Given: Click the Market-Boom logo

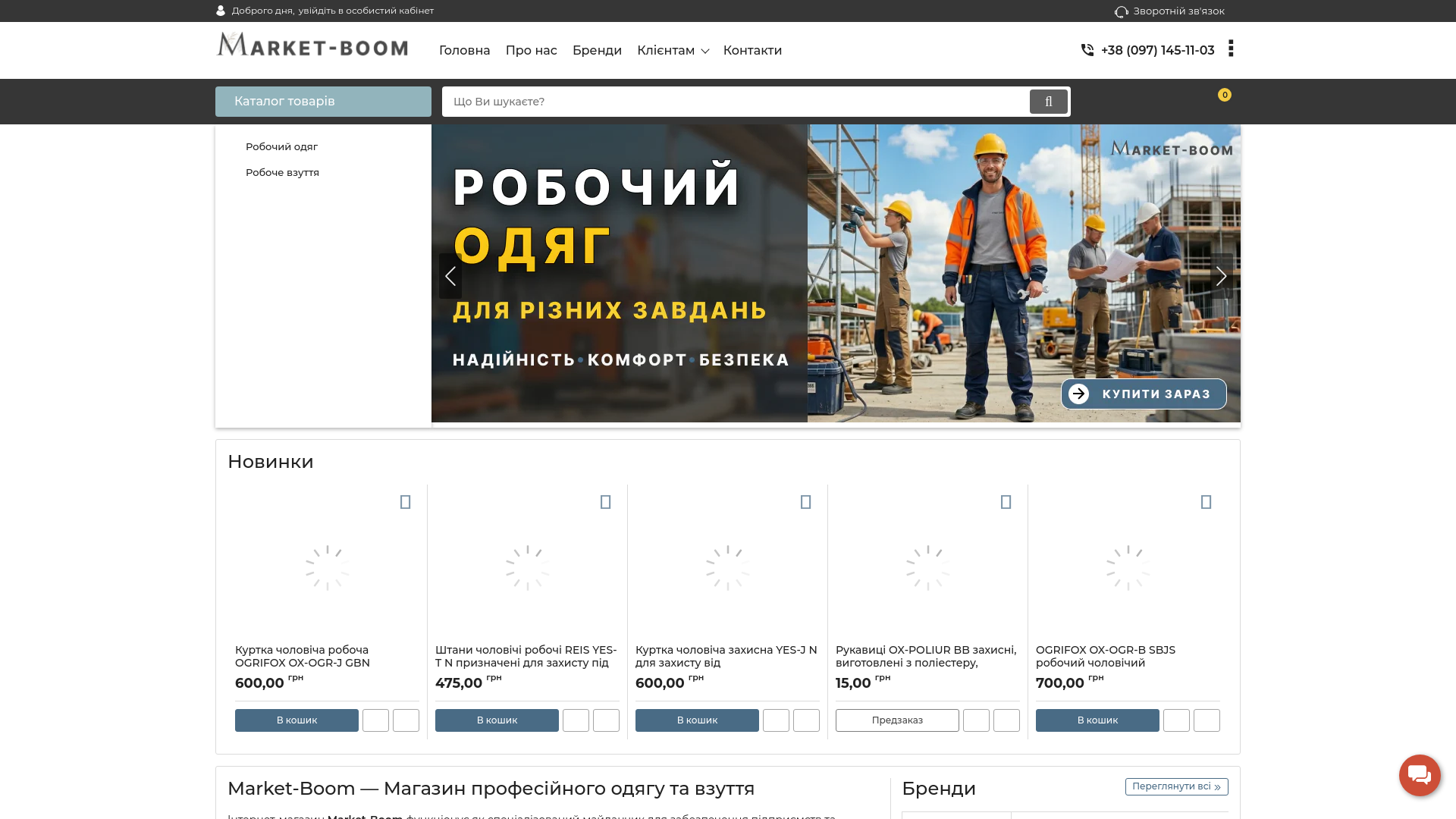Looking at the screenshot, I should [312, 45].
